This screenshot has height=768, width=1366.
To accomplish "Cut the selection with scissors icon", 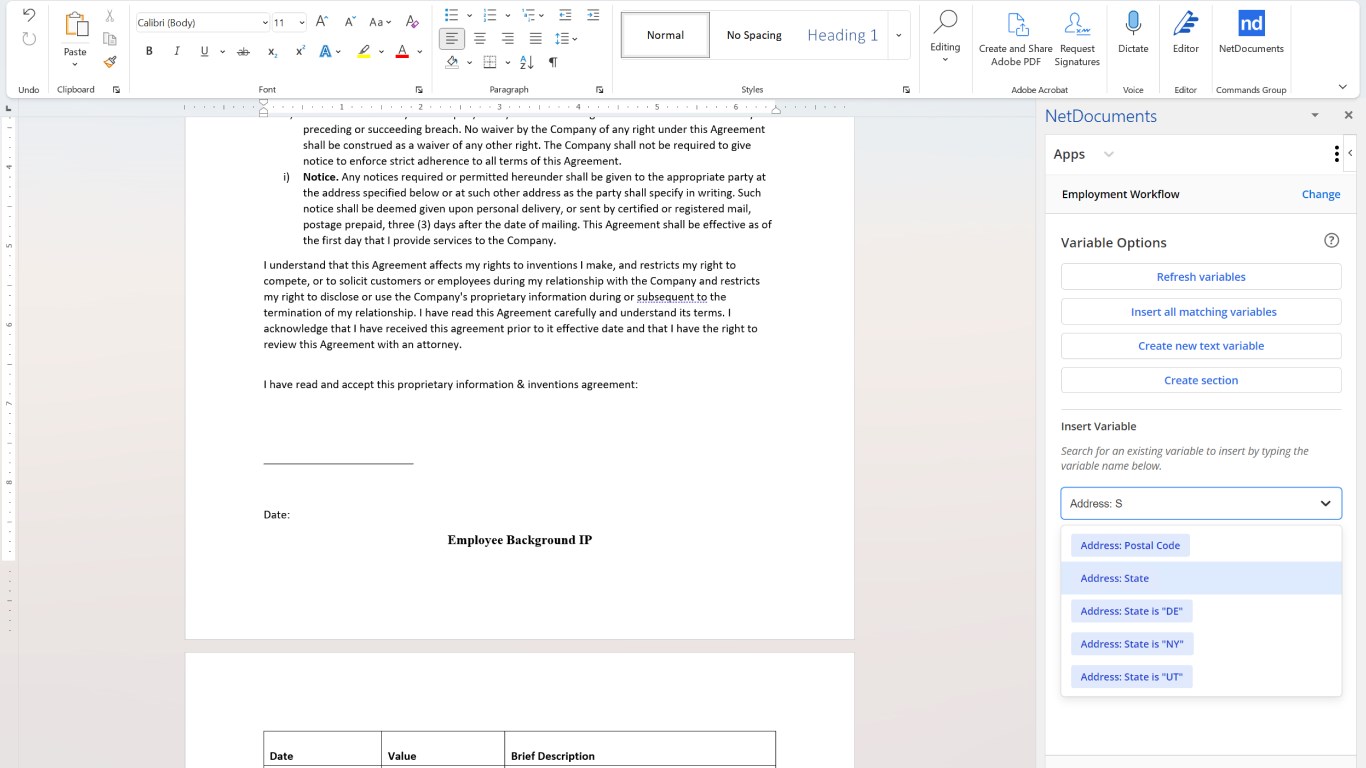I will point(110,17).
